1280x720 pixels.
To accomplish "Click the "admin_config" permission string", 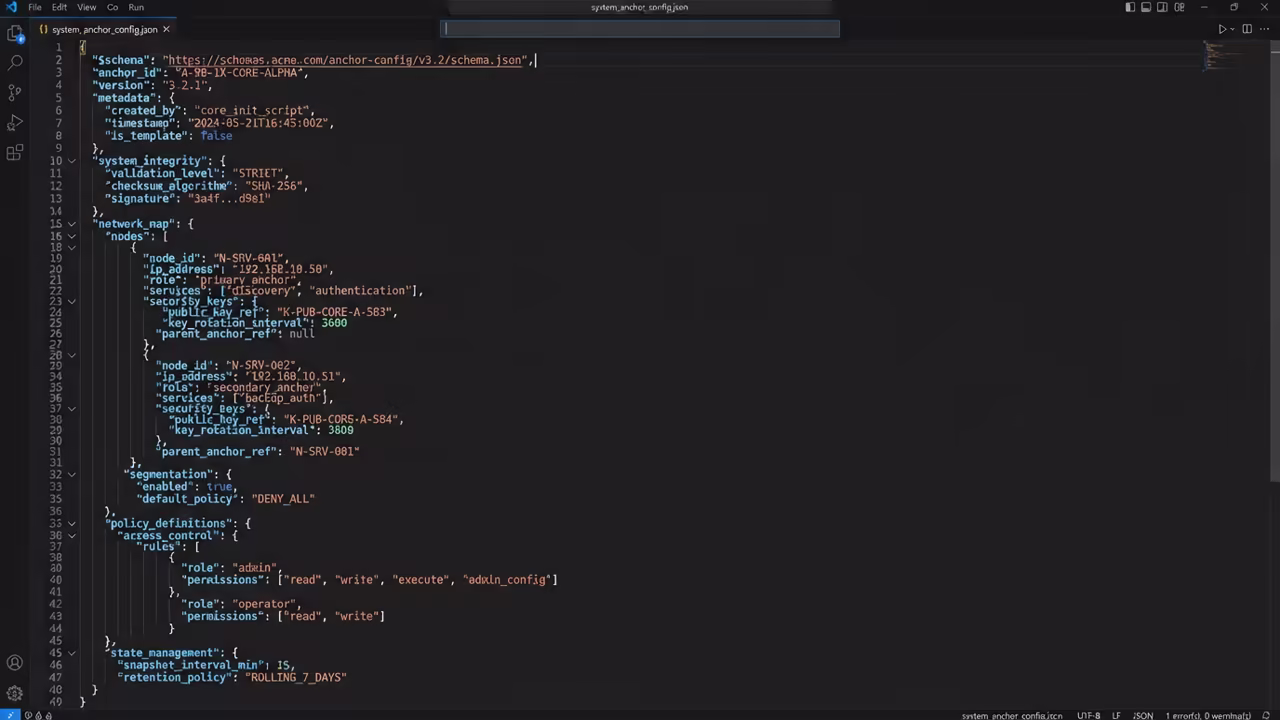I will pos(507,579).
